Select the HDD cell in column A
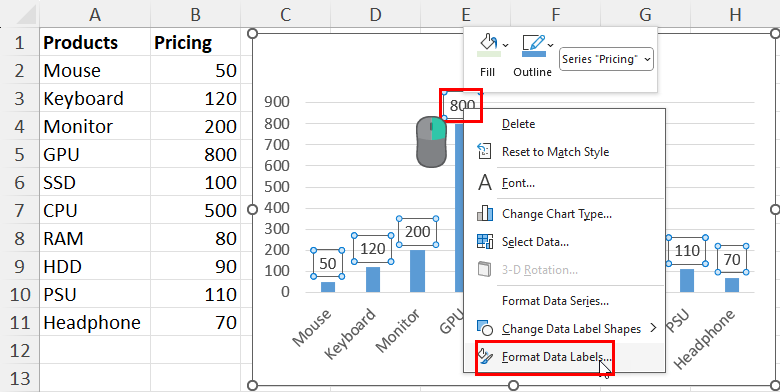The width and height of the screenshot is (780, 392). (x=95, y=267)
